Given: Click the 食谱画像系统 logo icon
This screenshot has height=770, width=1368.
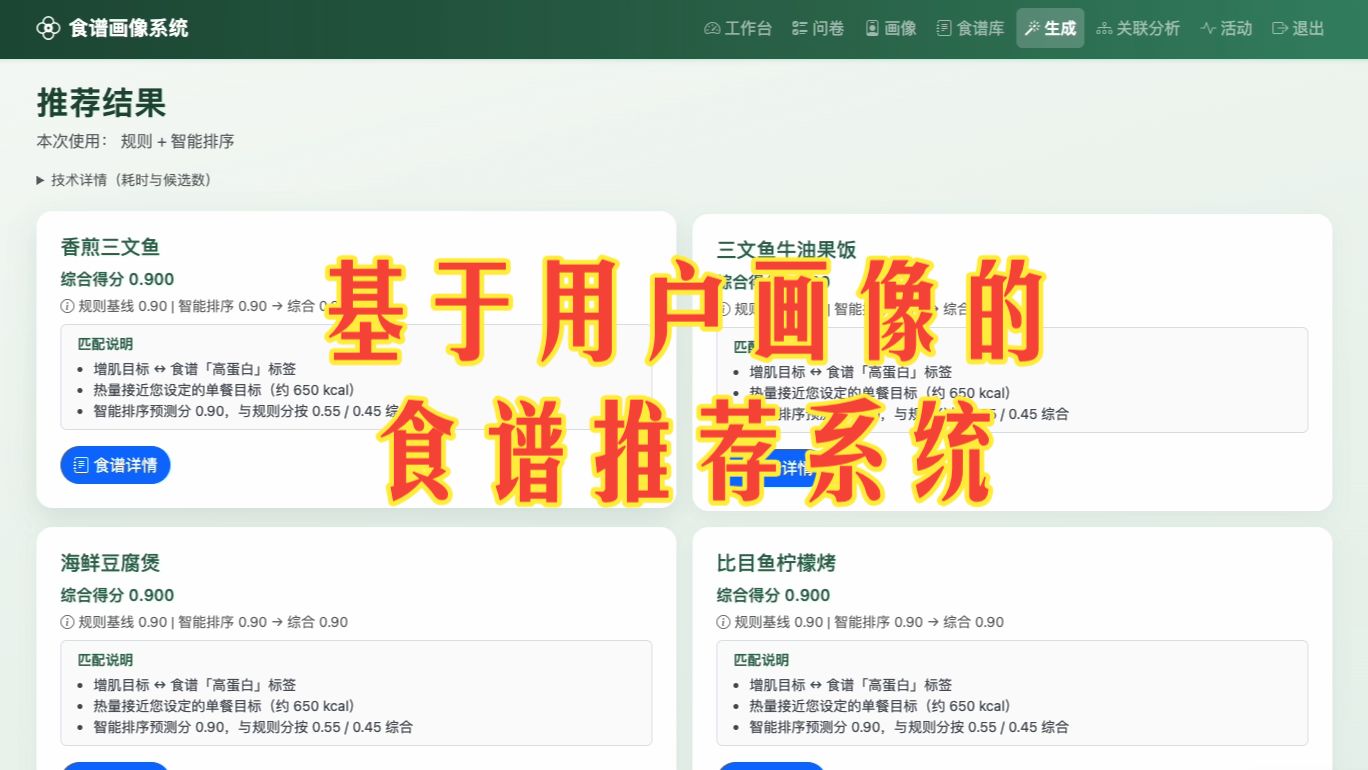Looking at the screenshot, I should [x=48, y=28].
